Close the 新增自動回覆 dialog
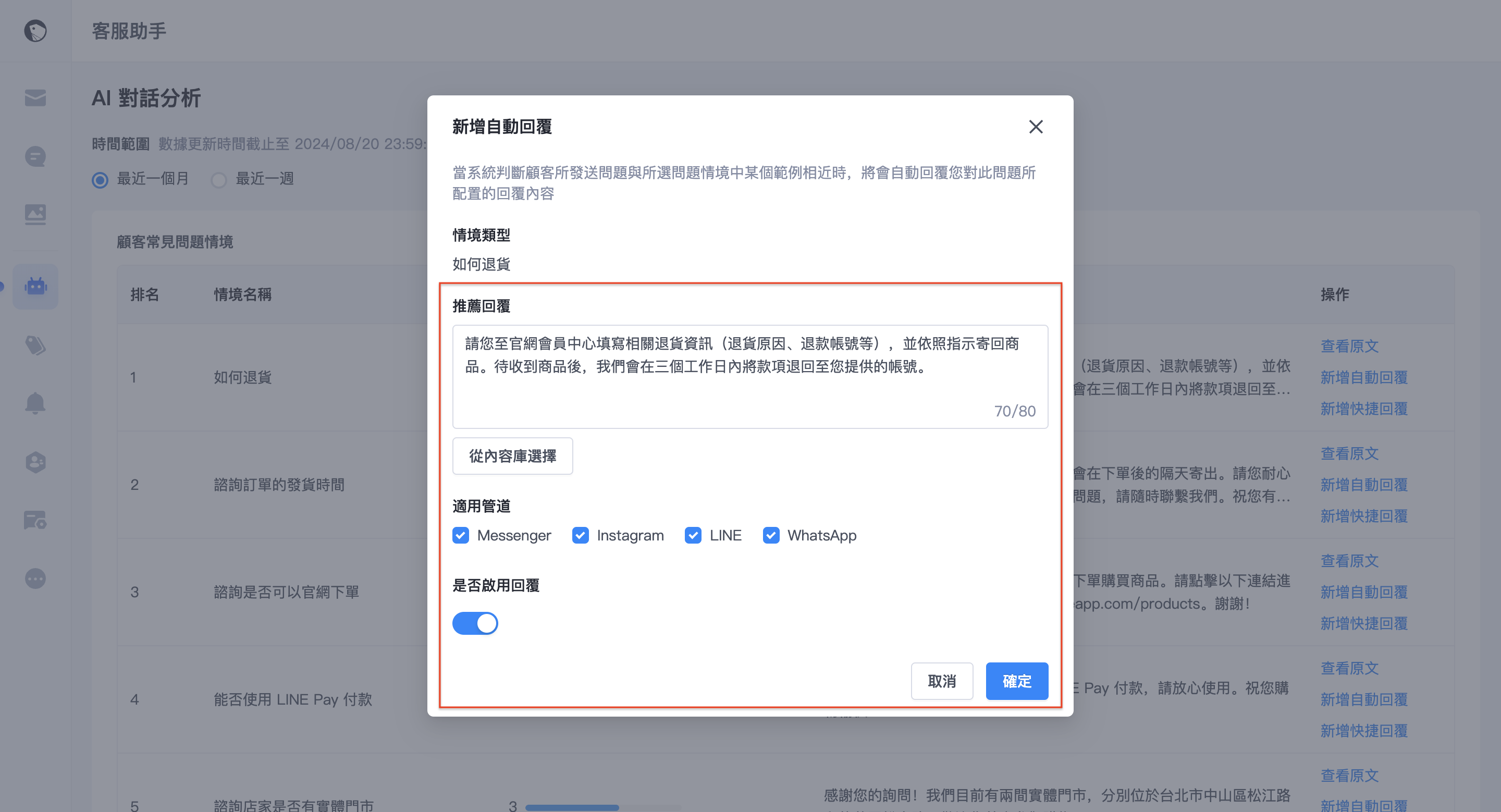The width and height of the screenshot is (1501, 812). [x=1036, y=127]
